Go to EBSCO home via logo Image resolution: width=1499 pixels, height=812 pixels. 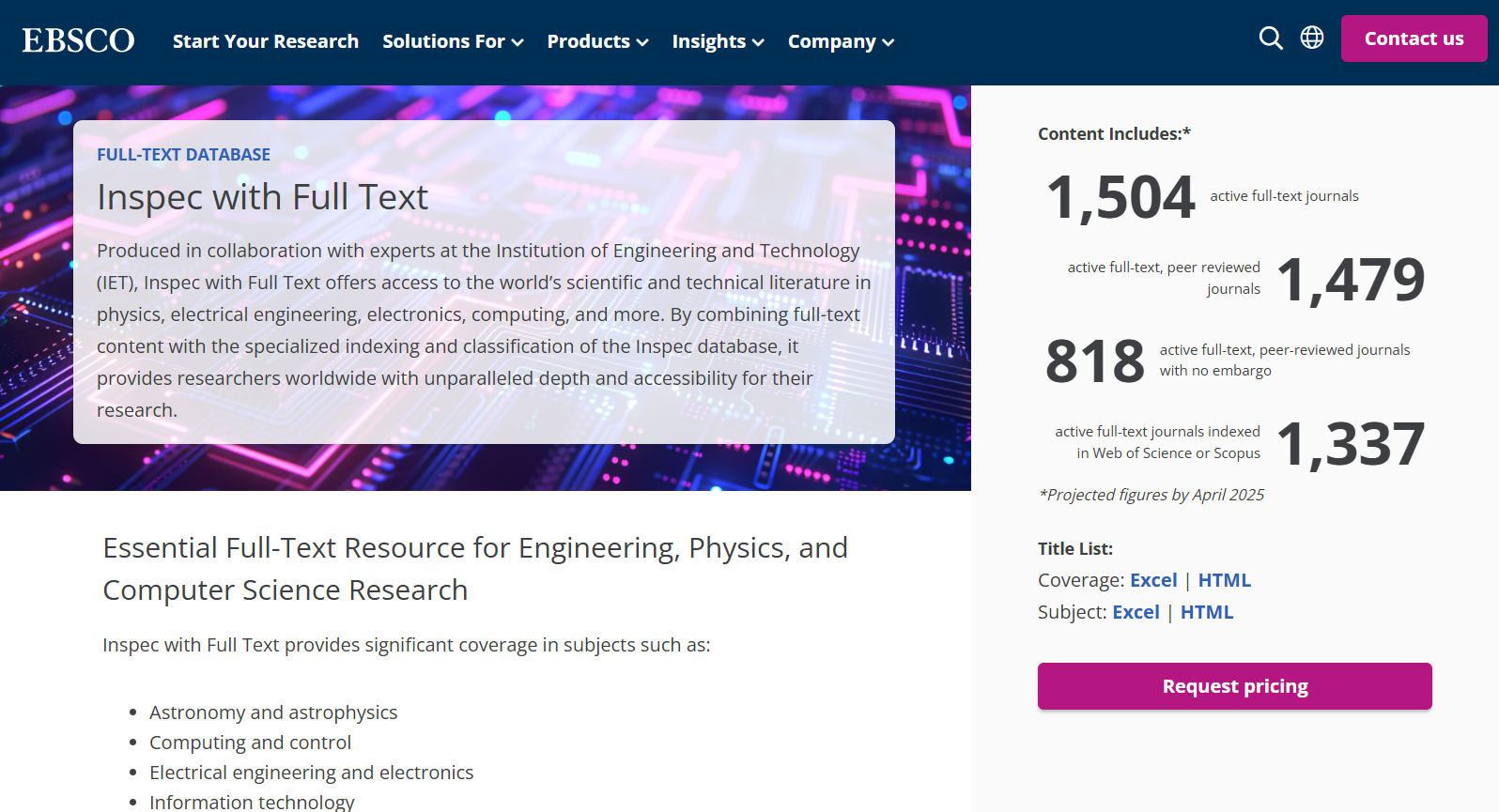(x=79, y=40)
